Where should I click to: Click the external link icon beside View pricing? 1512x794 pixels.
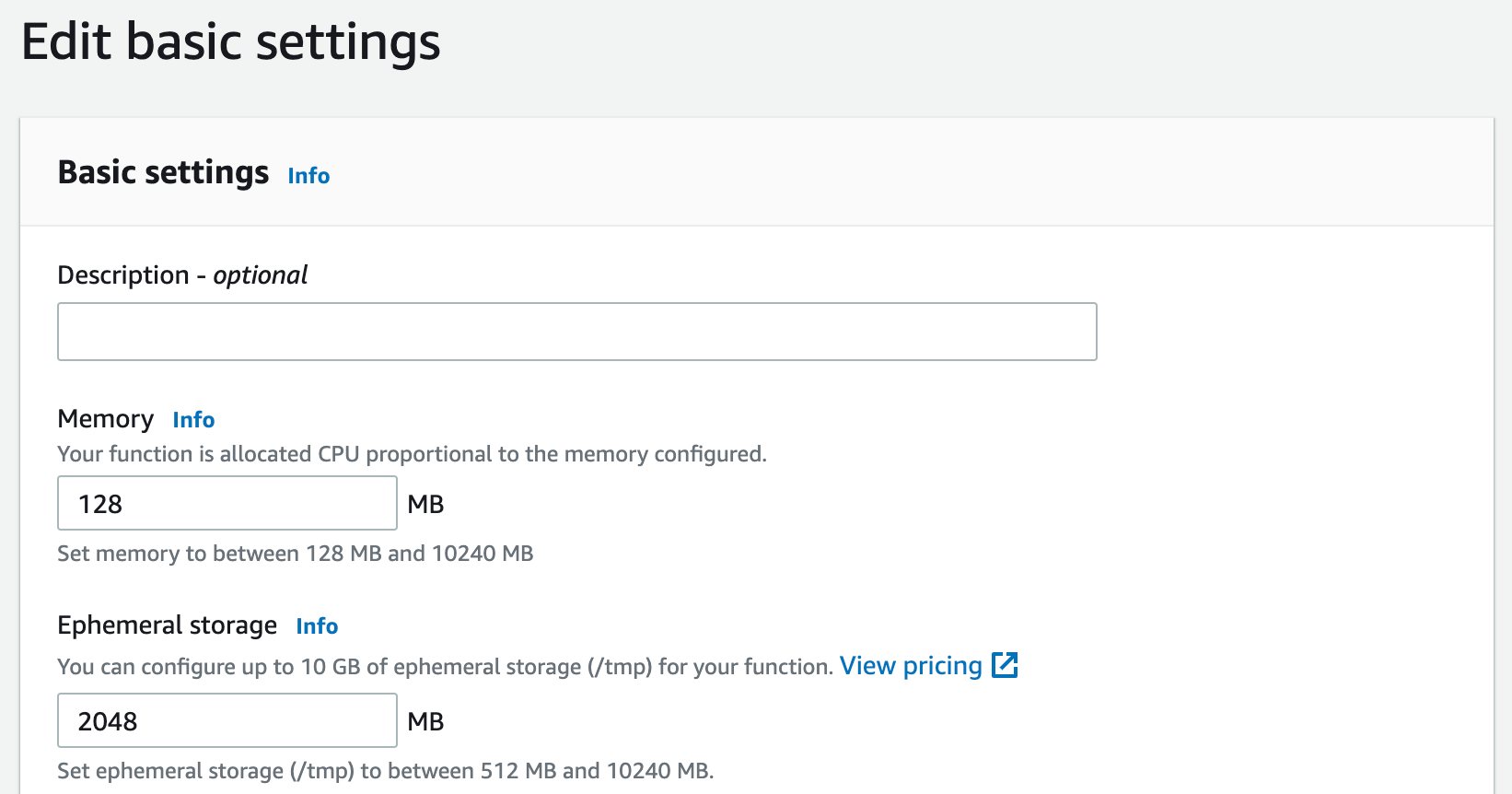point(1005,664)
